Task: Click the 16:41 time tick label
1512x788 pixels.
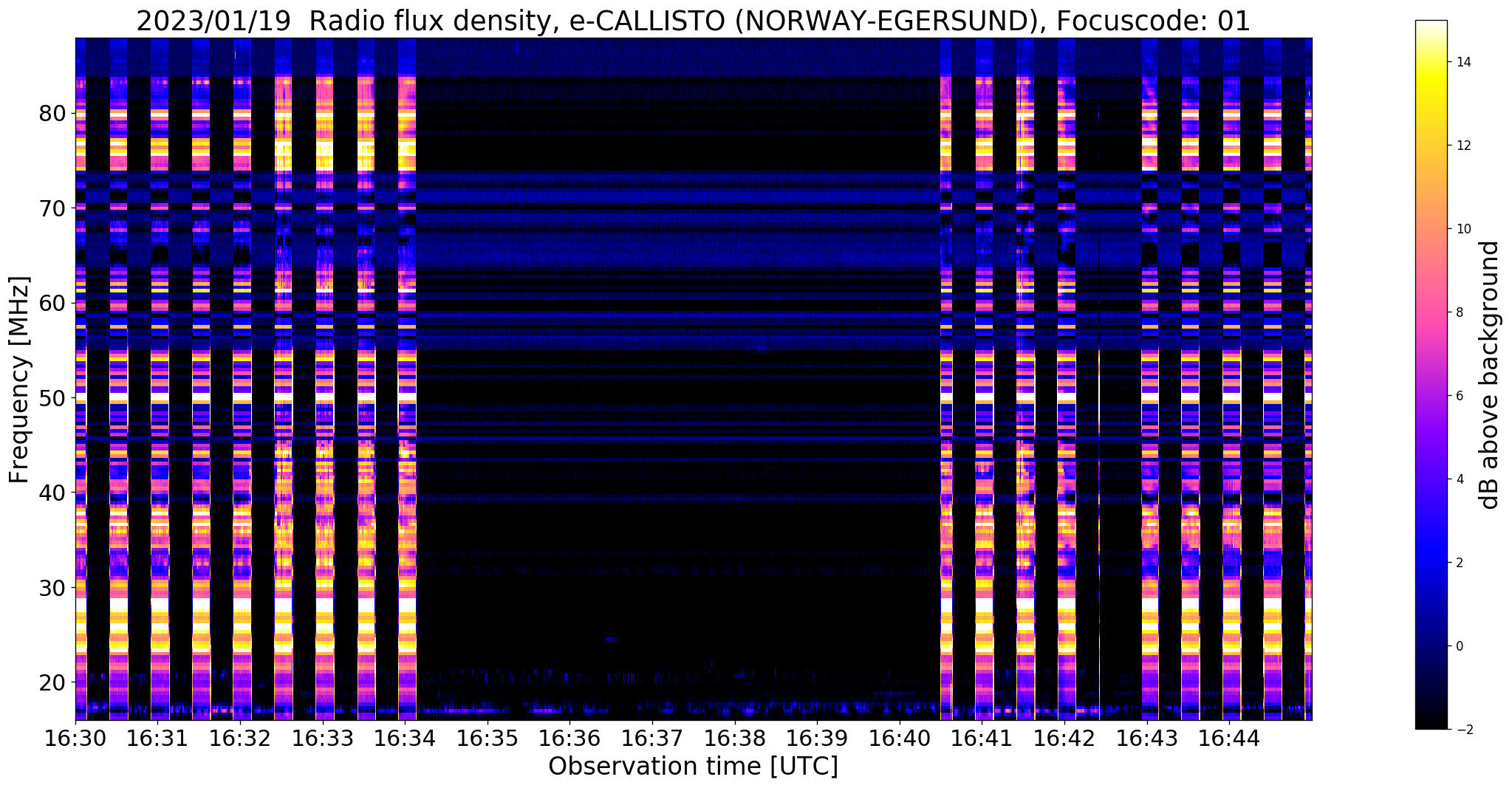Action: [x=982, y=739]
